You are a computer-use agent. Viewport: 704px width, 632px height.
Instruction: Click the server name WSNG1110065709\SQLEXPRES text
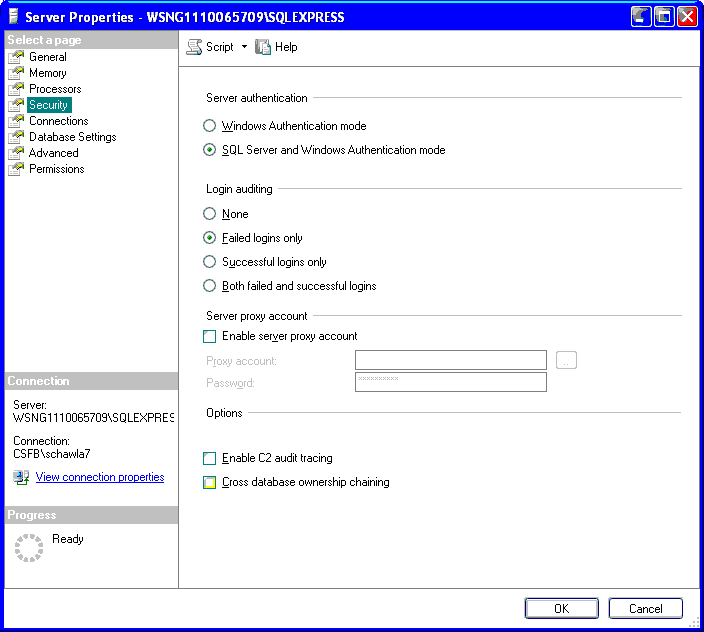(93, 418)
